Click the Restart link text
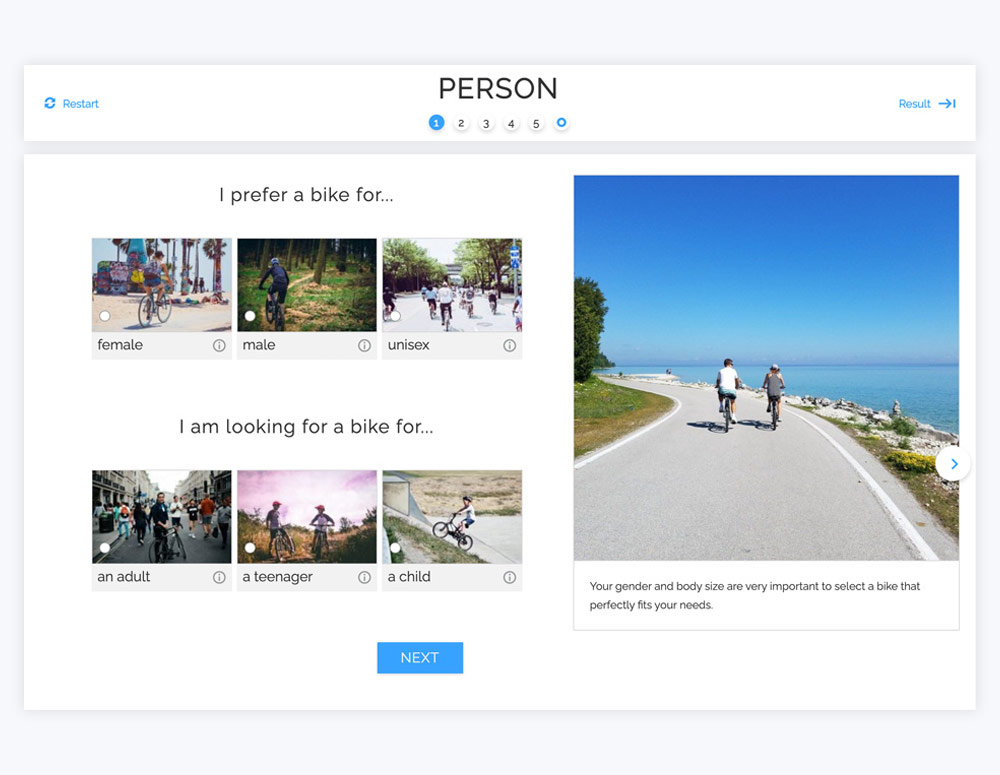 point(80,104)
